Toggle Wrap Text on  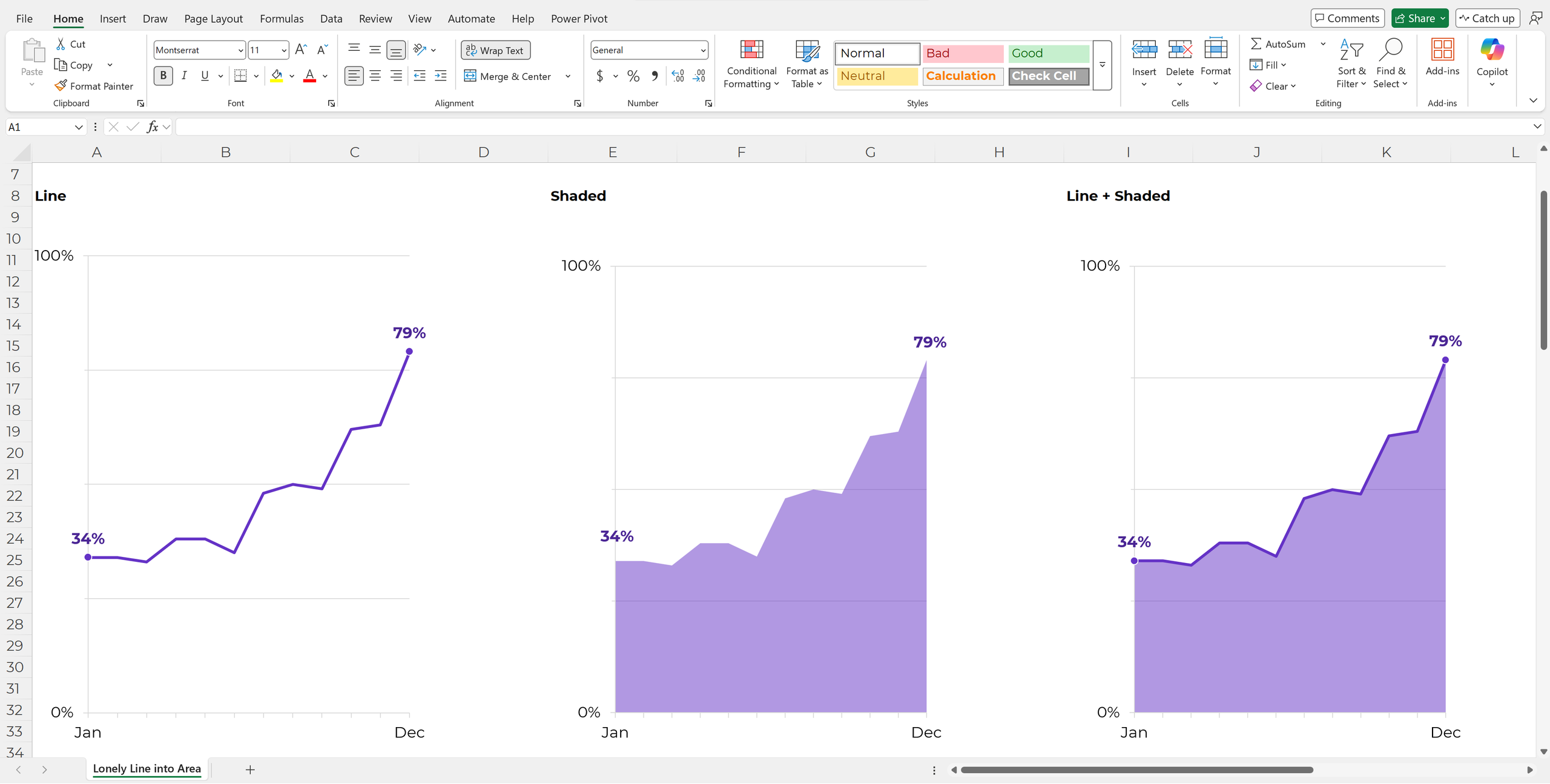[x=495, y=50]
